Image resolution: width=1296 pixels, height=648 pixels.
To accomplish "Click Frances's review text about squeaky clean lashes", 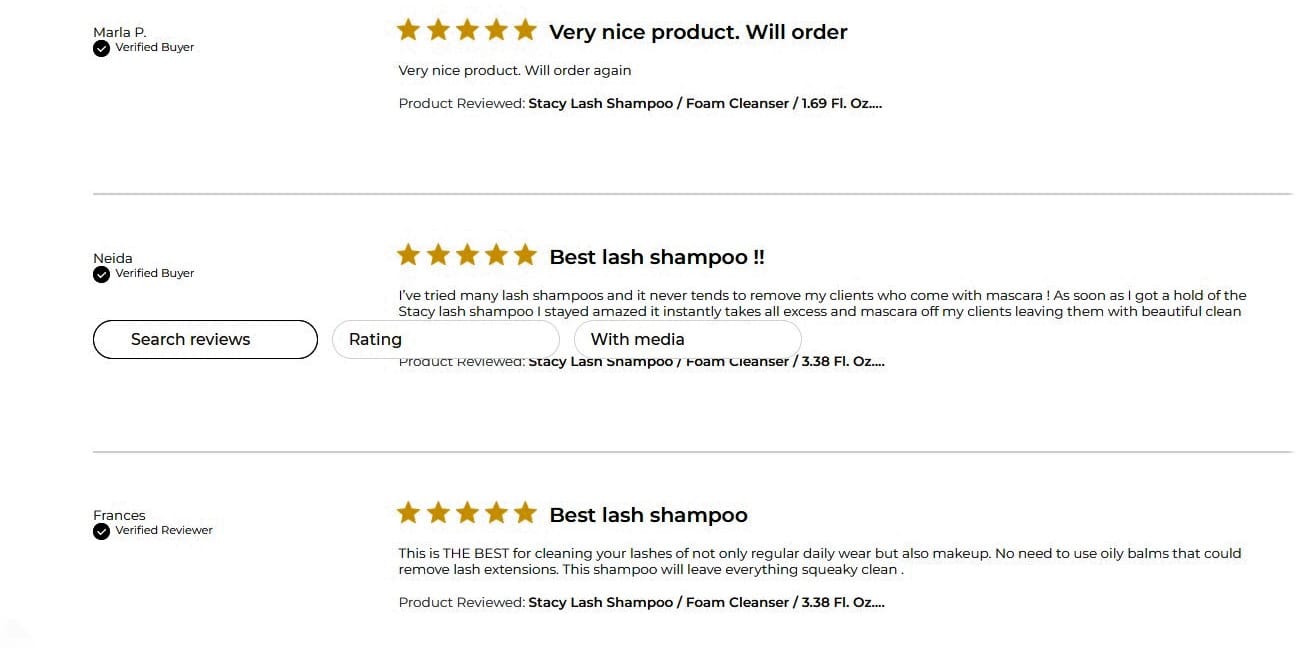I will pos(819,561).
